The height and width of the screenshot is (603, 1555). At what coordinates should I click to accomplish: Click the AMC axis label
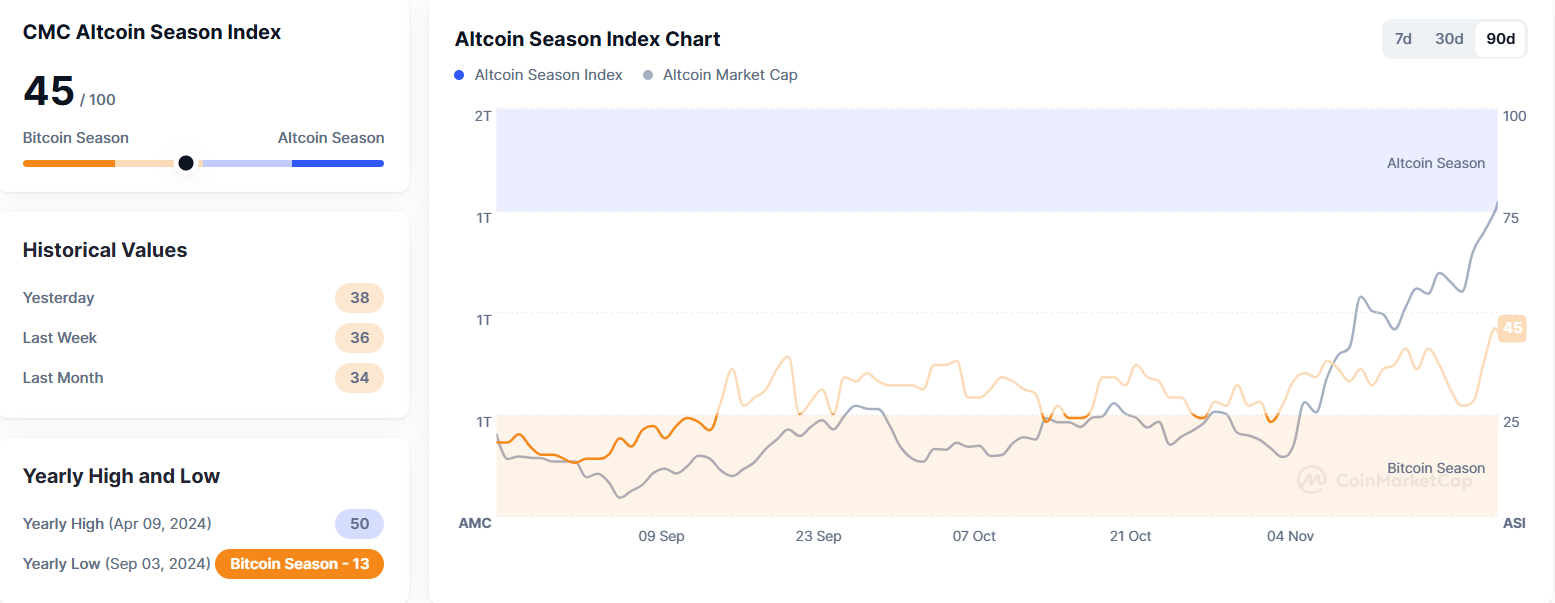pos(475,523)
